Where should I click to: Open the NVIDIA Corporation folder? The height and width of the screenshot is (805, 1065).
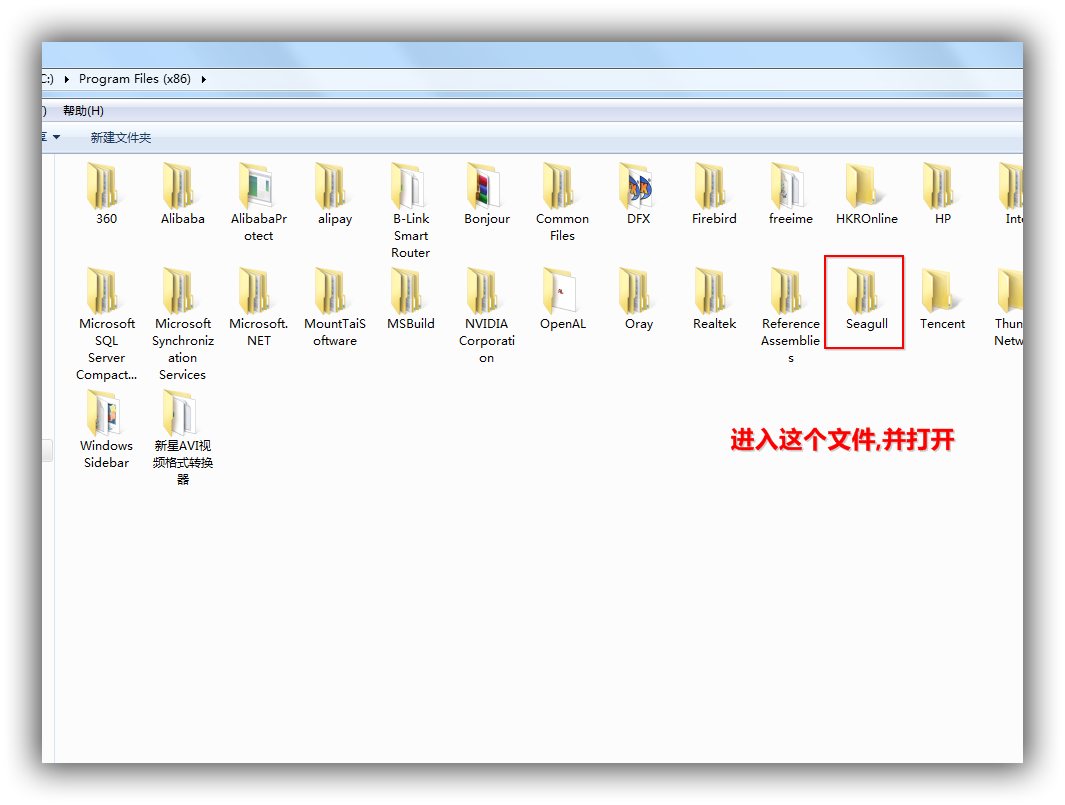tap(486, 292)
